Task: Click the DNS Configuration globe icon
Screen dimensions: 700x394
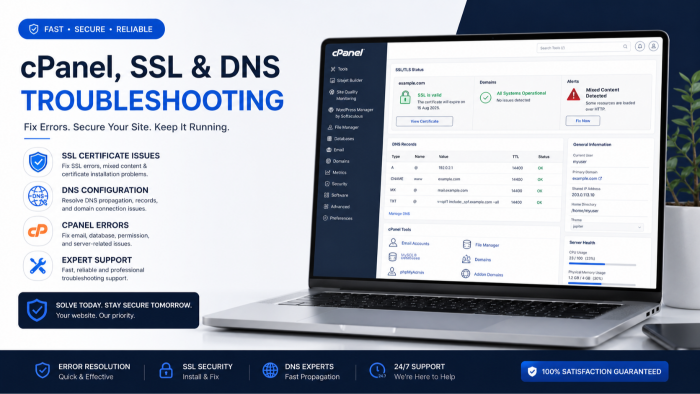Action: click(38, 196)
